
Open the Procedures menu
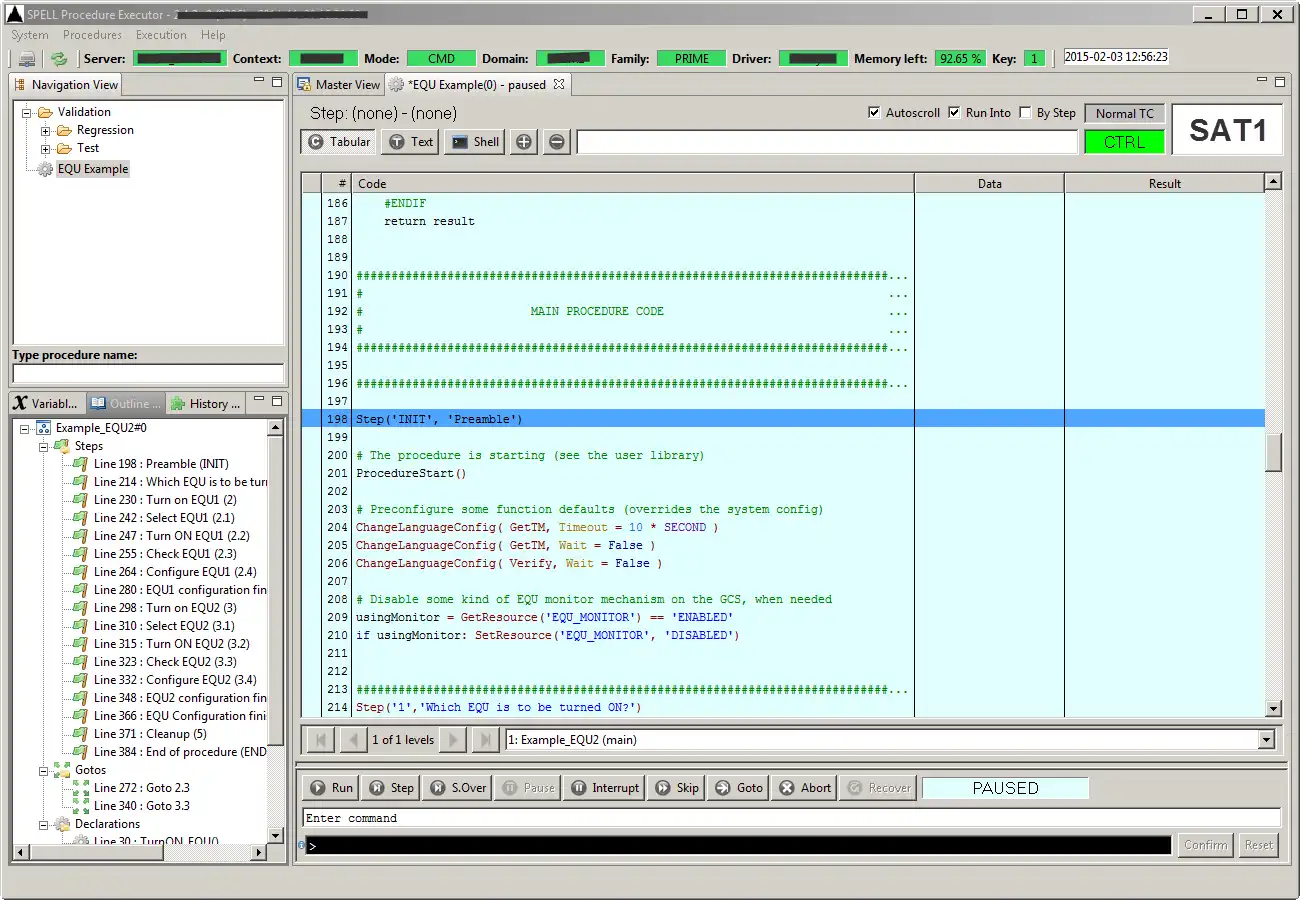pos(92,35)
